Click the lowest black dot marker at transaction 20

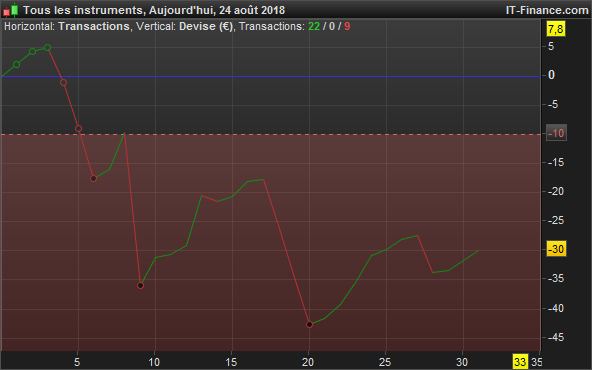click(x=310, y=324)
